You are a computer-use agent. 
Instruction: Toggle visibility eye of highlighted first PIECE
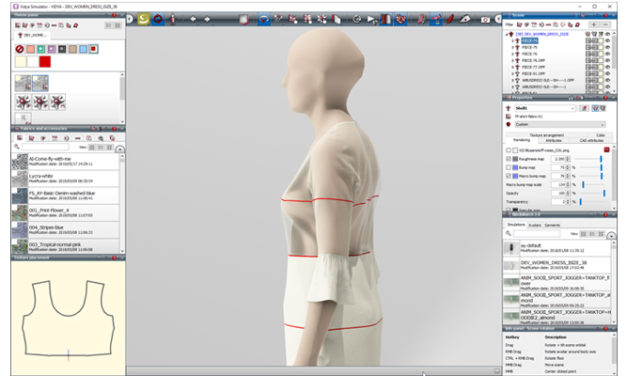click(x=607, y=41)
